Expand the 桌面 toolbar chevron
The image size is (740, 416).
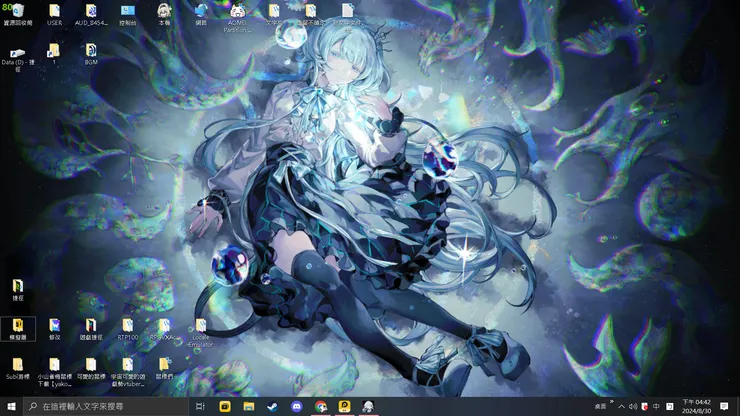[612, 402]
